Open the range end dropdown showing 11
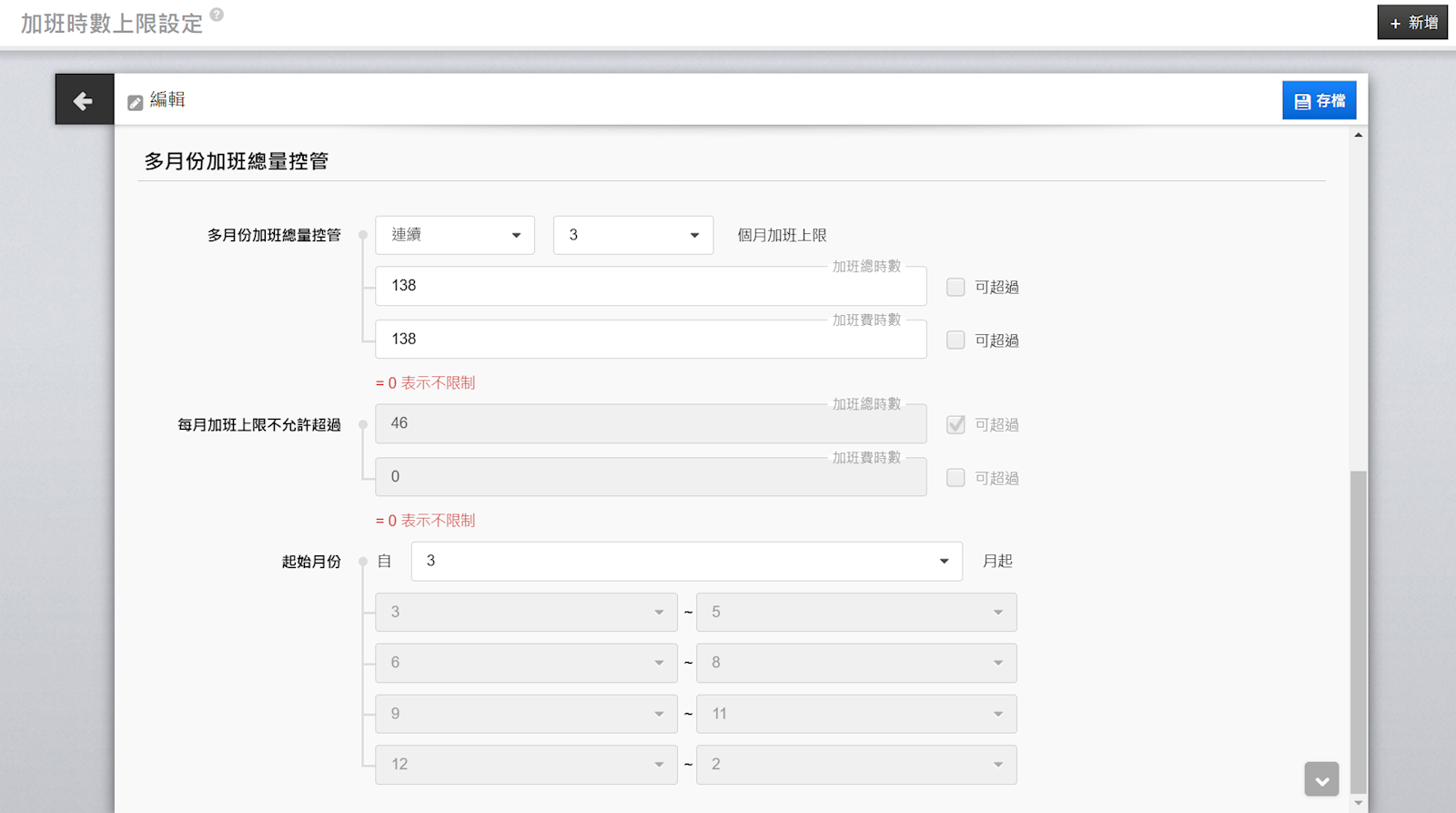The image size is (1456, 813). click(855, 714)
